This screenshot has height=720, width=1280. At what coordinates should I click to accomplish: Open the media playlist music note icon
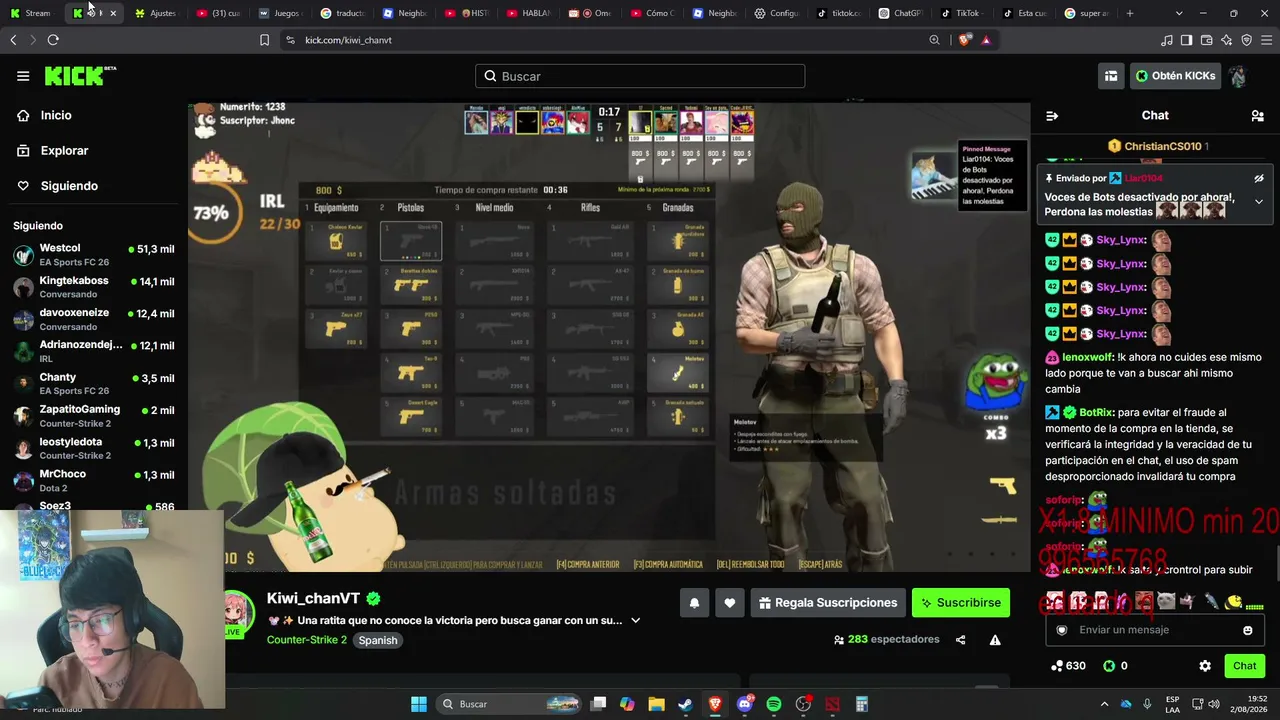pos(1167,40)
